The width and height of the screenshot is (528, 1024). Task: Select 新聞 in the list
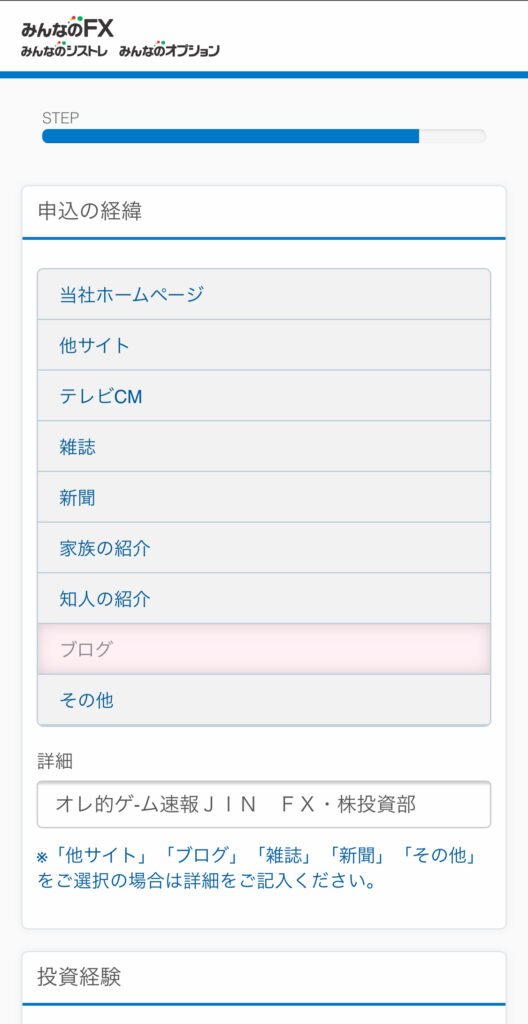tap(264, 498)
